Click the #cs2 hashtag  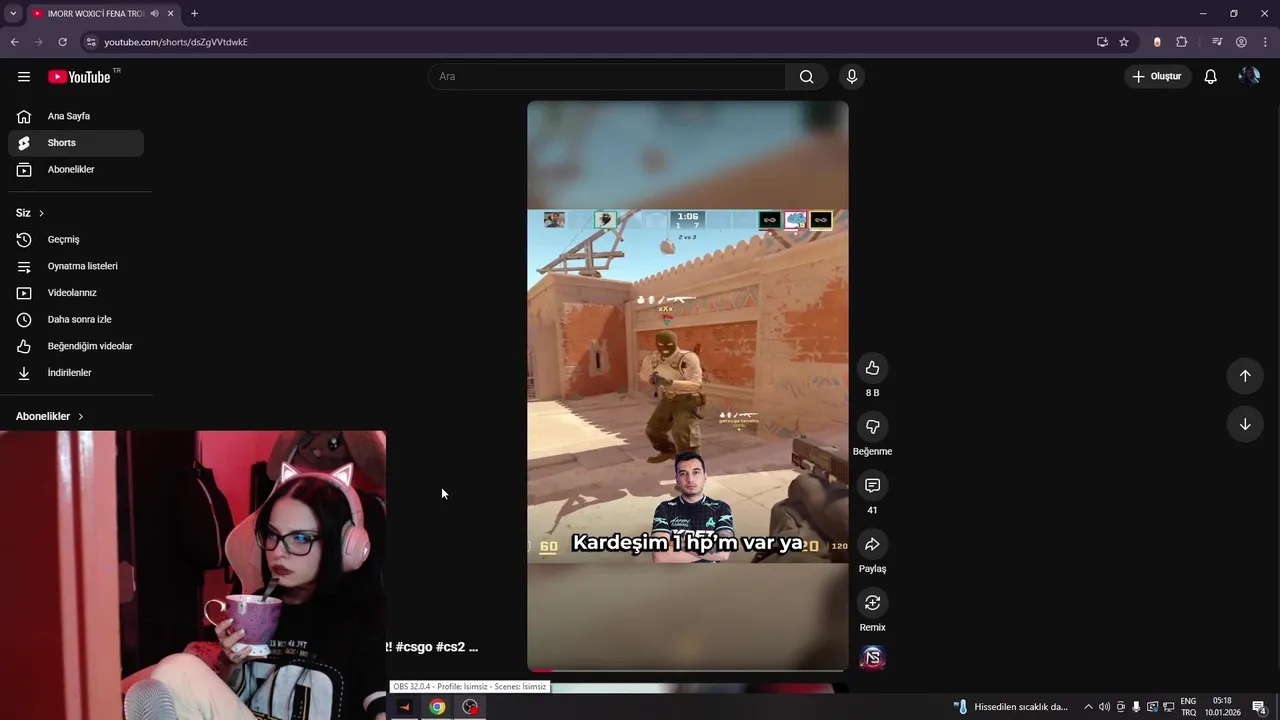[450, 647]
